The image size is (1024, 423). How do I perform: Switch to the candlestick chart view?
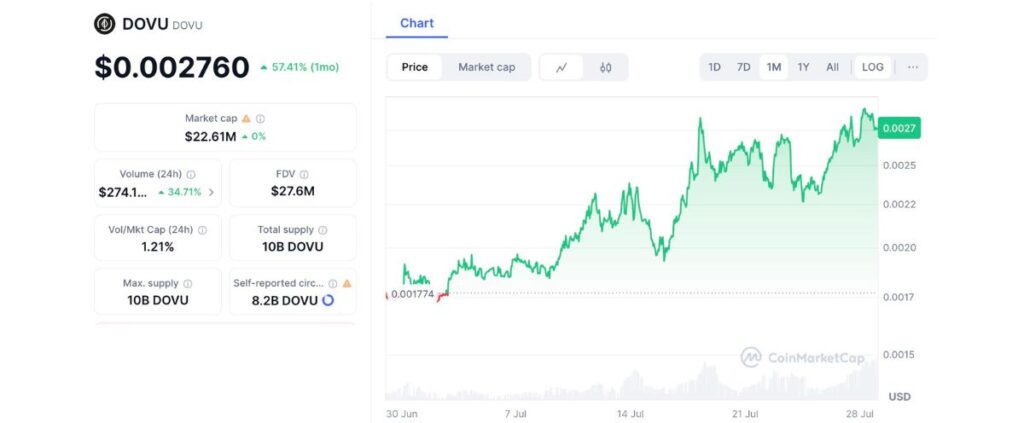[605, 67]
